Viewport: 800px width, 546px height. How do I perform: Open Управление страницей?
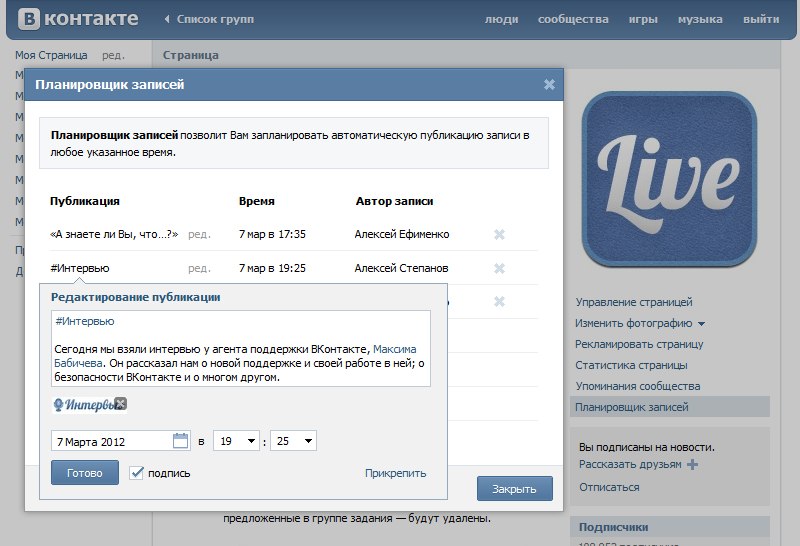click(x=634, y=302)
